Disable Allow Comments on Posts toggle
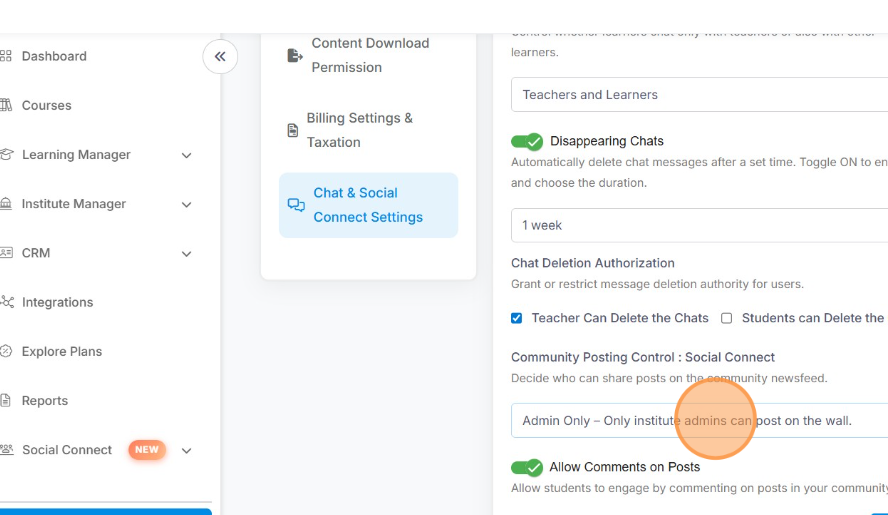 click(x=527, y=467)
